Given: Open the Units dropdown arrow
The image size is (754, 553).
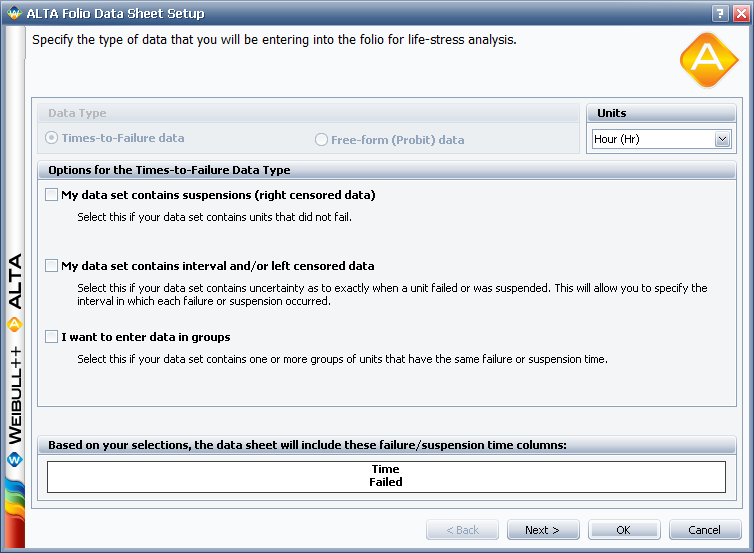Looking at the screenshot, I should [x=722, y=140].
